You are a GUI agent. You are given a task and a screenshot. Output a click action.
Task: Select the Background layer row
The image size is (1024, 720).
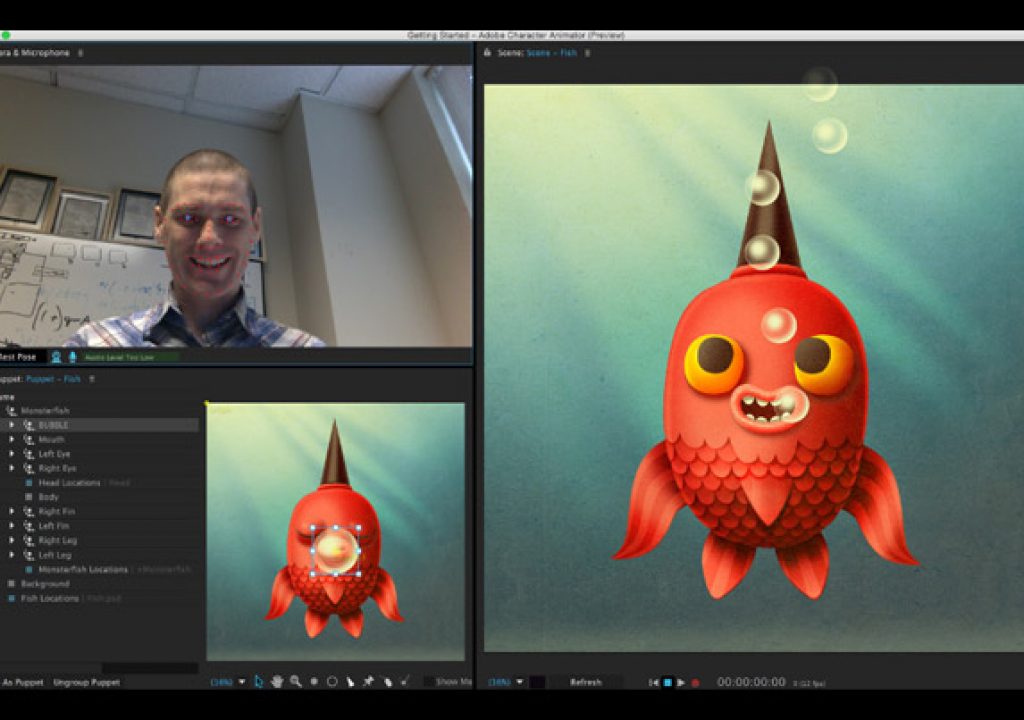(99, 583)
